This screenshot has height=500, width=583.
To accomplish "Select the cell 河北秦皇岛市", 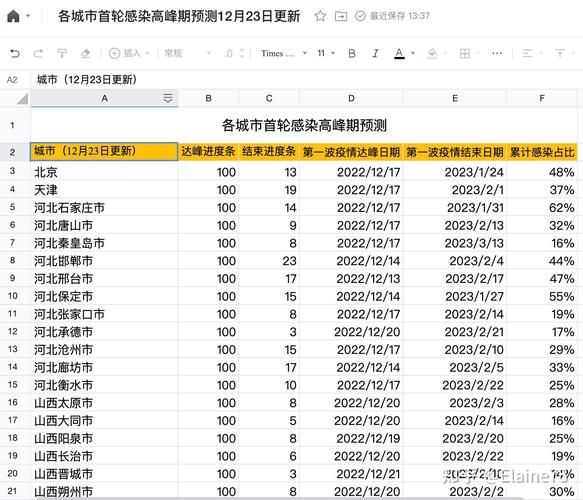I will coord(104,243).
